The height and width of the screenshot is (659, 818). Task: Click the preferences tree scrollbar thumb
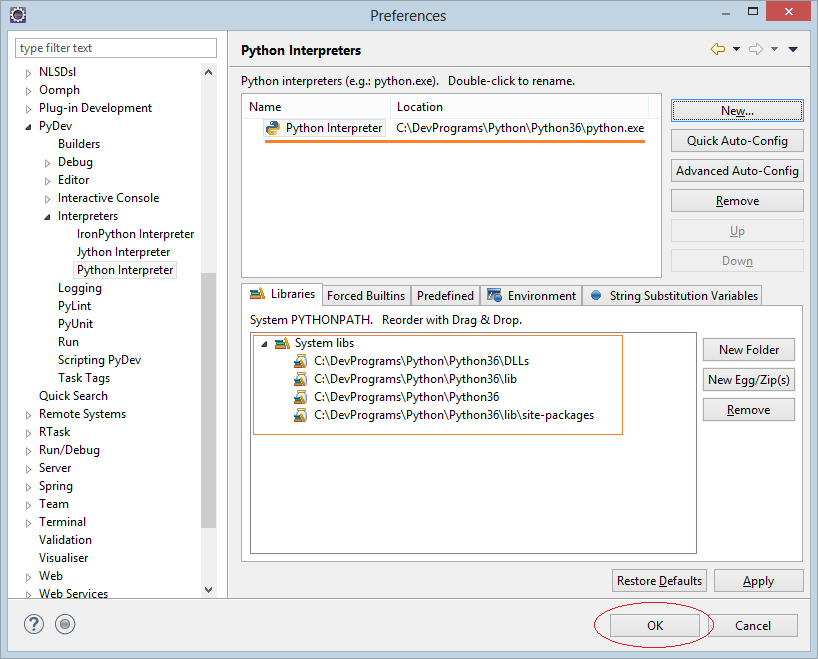click(x=208, y=400)
